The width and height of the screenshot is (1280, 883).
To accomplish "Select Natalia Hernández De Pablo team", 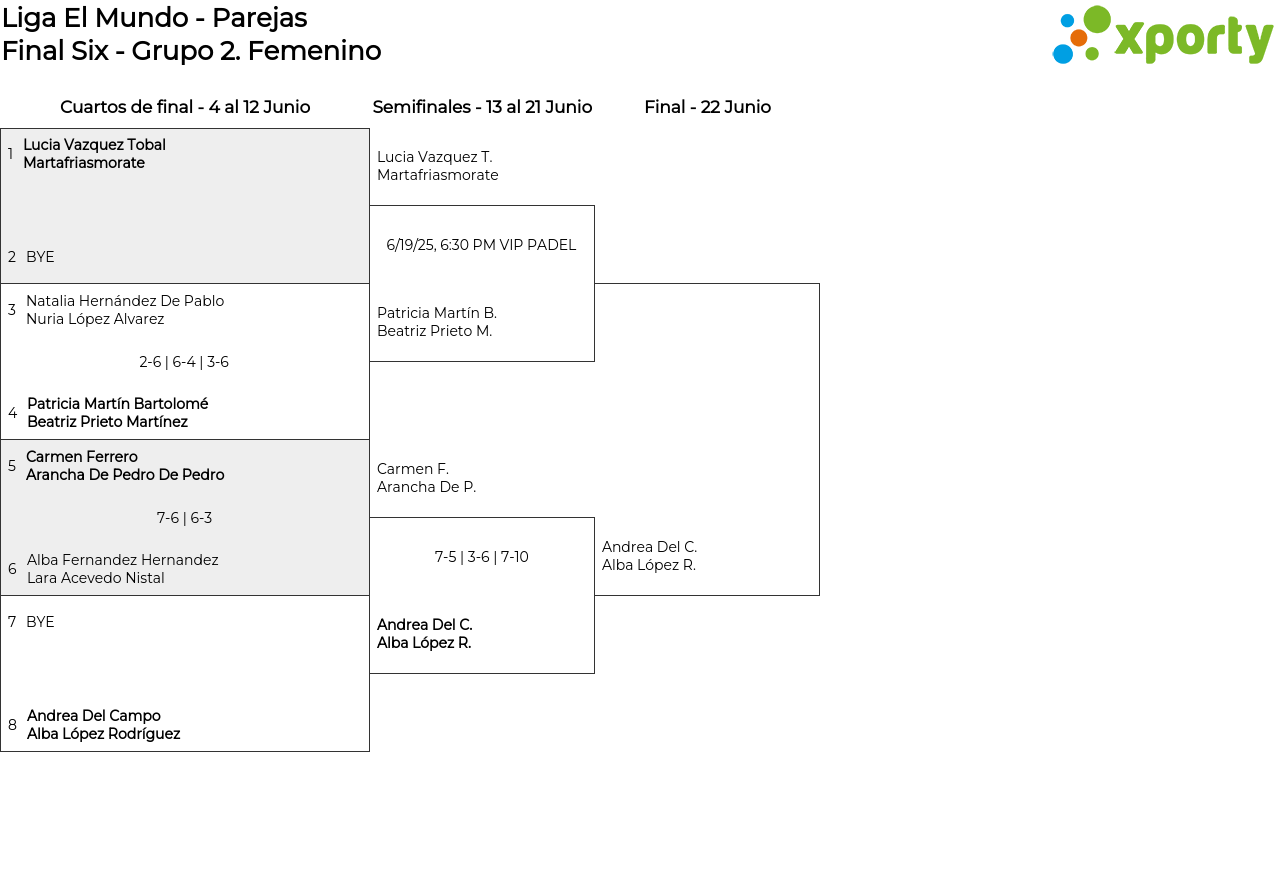I will (124, 310).
